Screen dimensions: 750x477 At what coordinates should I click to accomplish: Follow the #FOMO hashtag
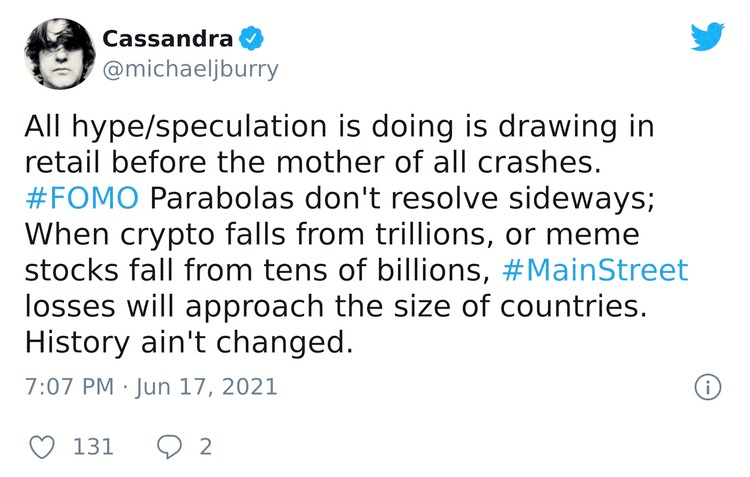82,198
